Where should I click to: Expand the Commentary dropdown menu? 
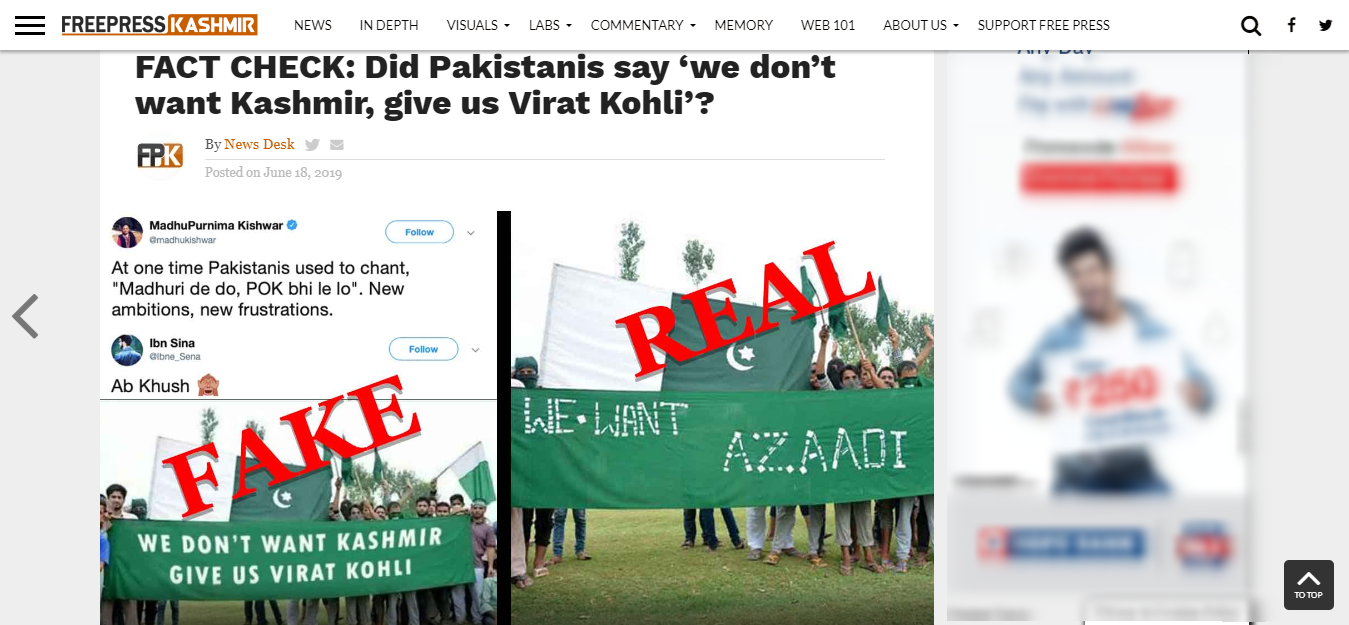click(642, 25)
